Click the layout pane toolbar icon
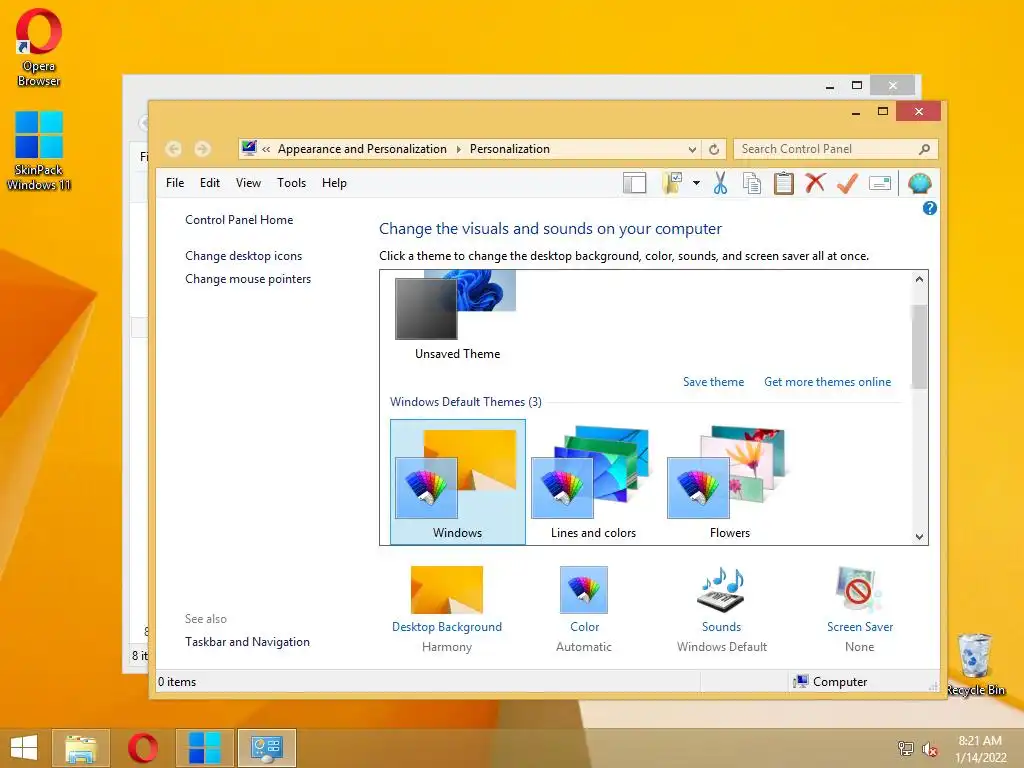The width and height of the screenshot is (1024, 768). coord(634,184)
